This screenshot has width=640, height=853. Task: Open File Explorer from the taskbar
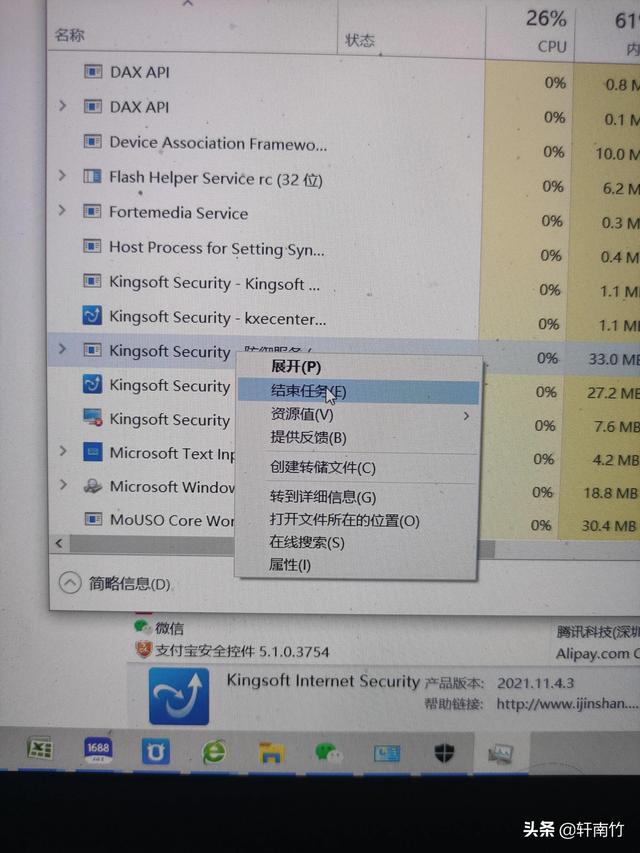tap(271, 753)
